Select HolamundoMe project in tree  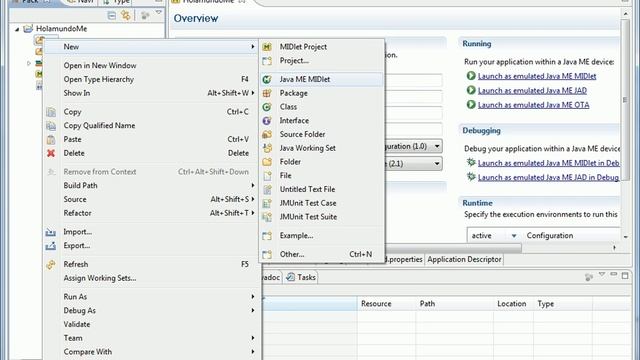[61, 29]
